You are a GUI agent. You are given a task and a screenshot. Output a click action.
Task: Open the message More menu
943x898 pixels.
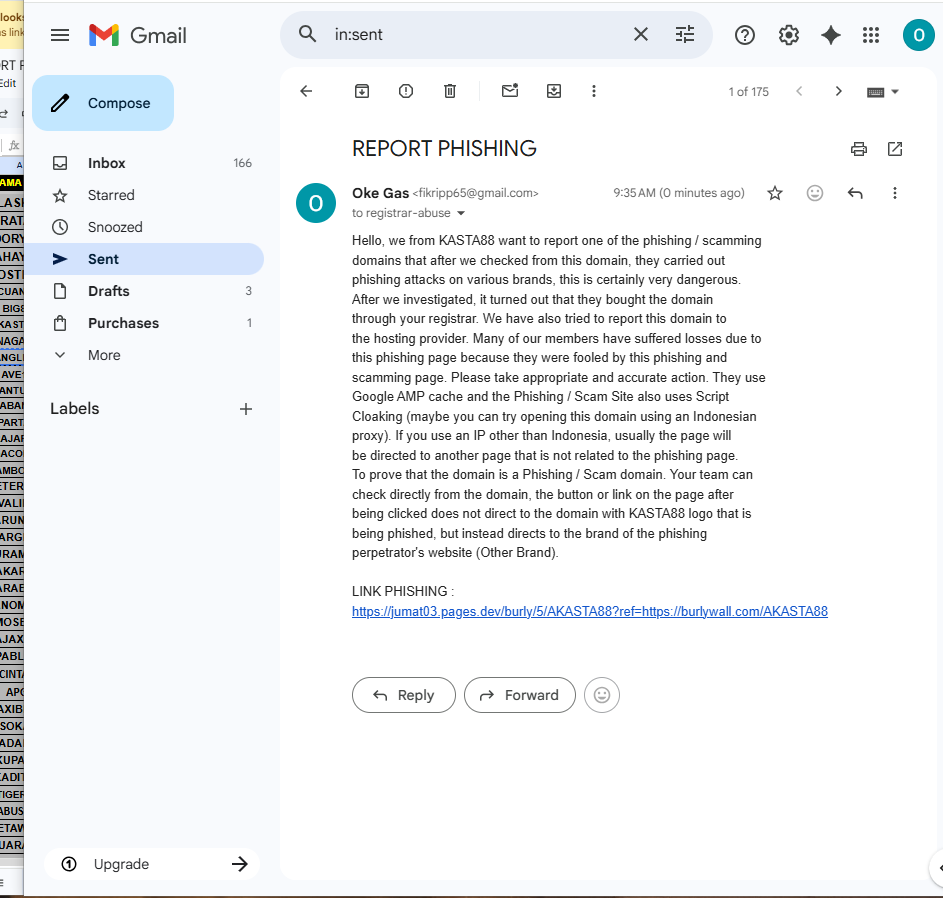coord(895,193)
